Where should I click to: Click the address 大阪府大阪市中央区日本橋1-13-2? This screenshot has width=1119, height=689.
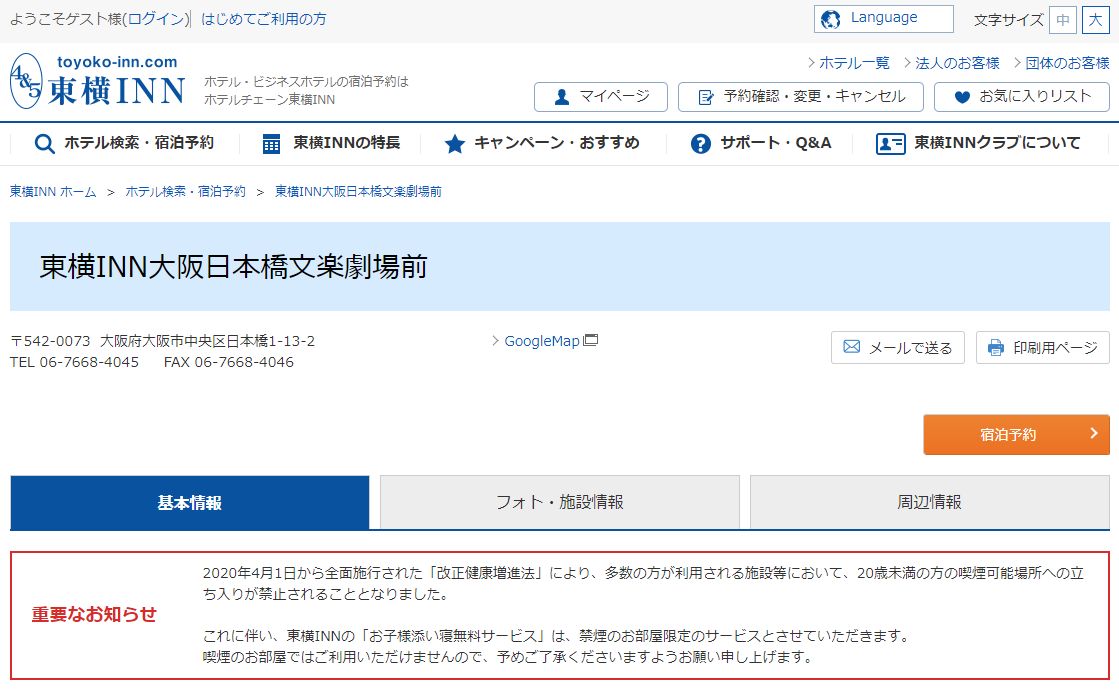click(x=208, y=341)
